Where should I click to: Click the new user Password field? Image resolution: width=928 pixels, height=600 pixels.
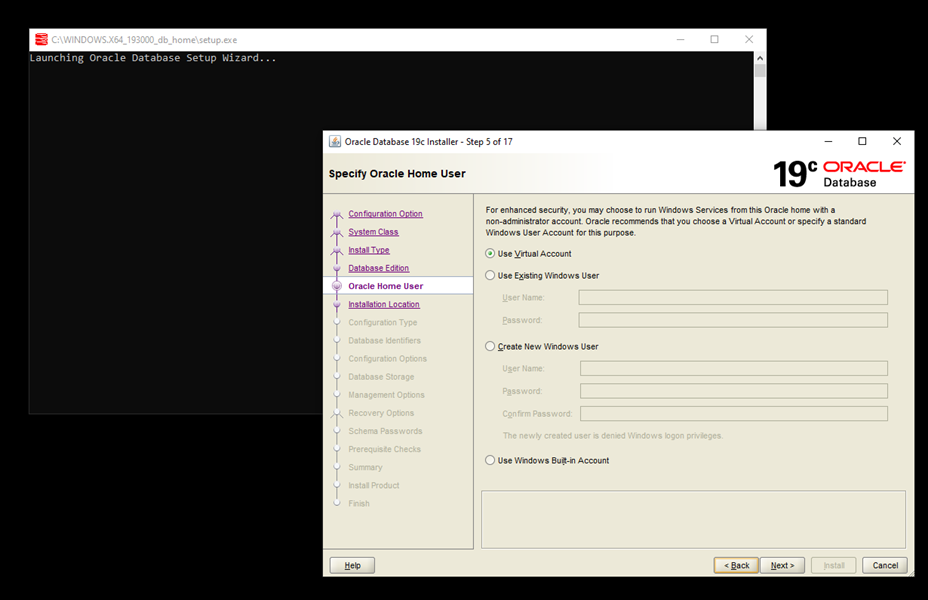pos(734,391)
